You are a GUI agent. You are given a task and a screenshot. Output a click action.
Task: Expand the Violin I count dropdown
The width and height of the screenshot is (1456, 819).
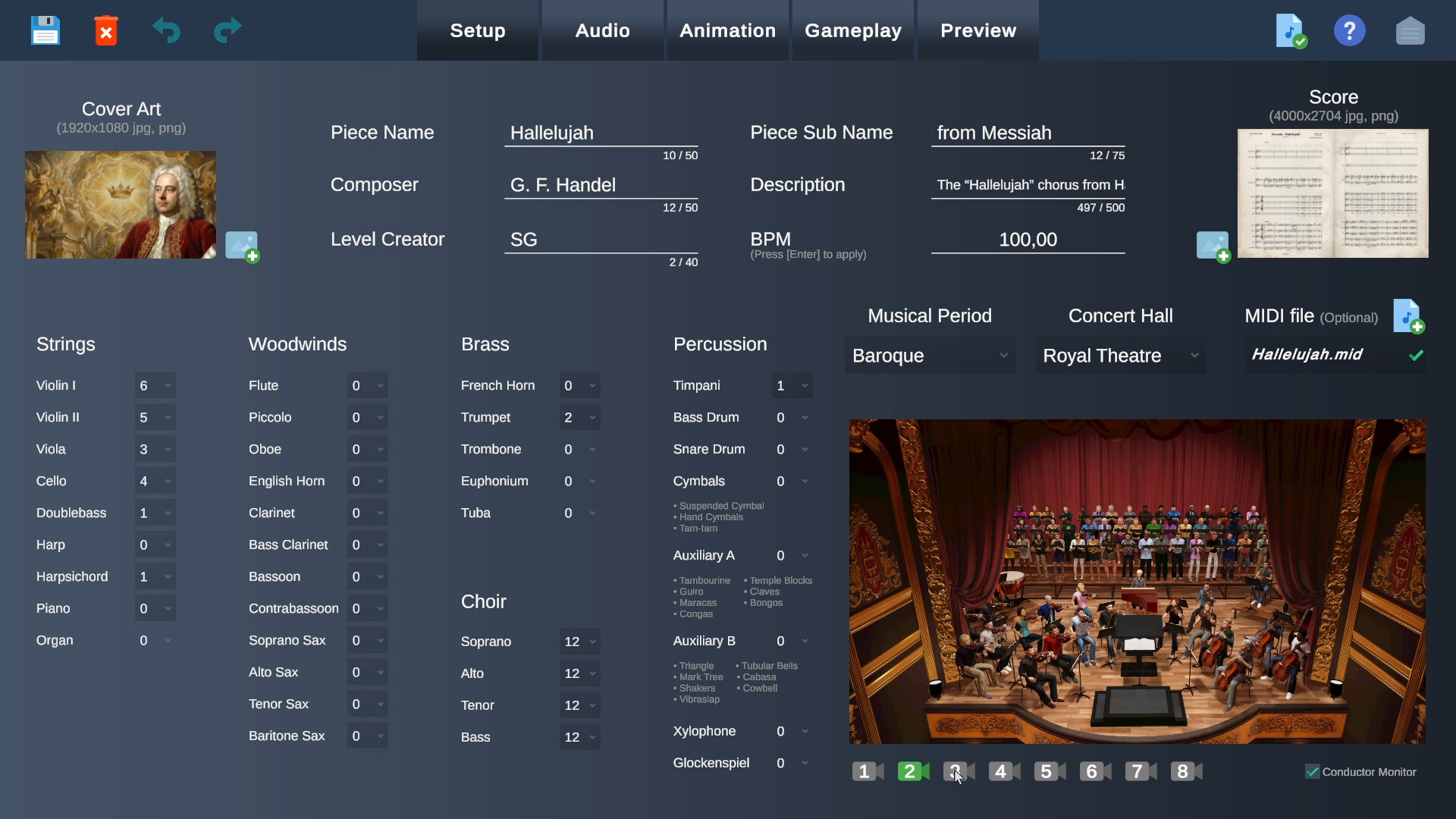tap(155, 386)
